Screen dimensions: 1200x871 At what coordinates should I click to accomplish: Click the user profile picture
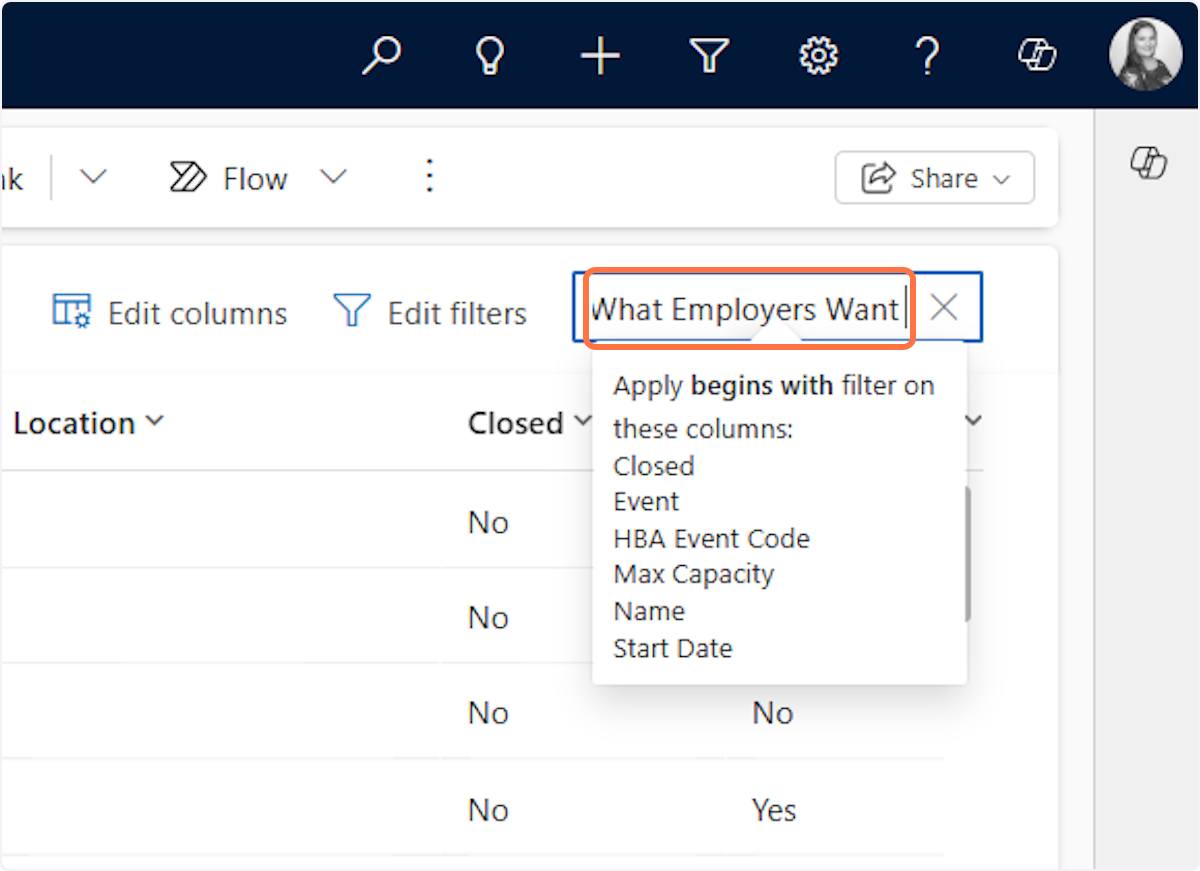coord(1145,56)
